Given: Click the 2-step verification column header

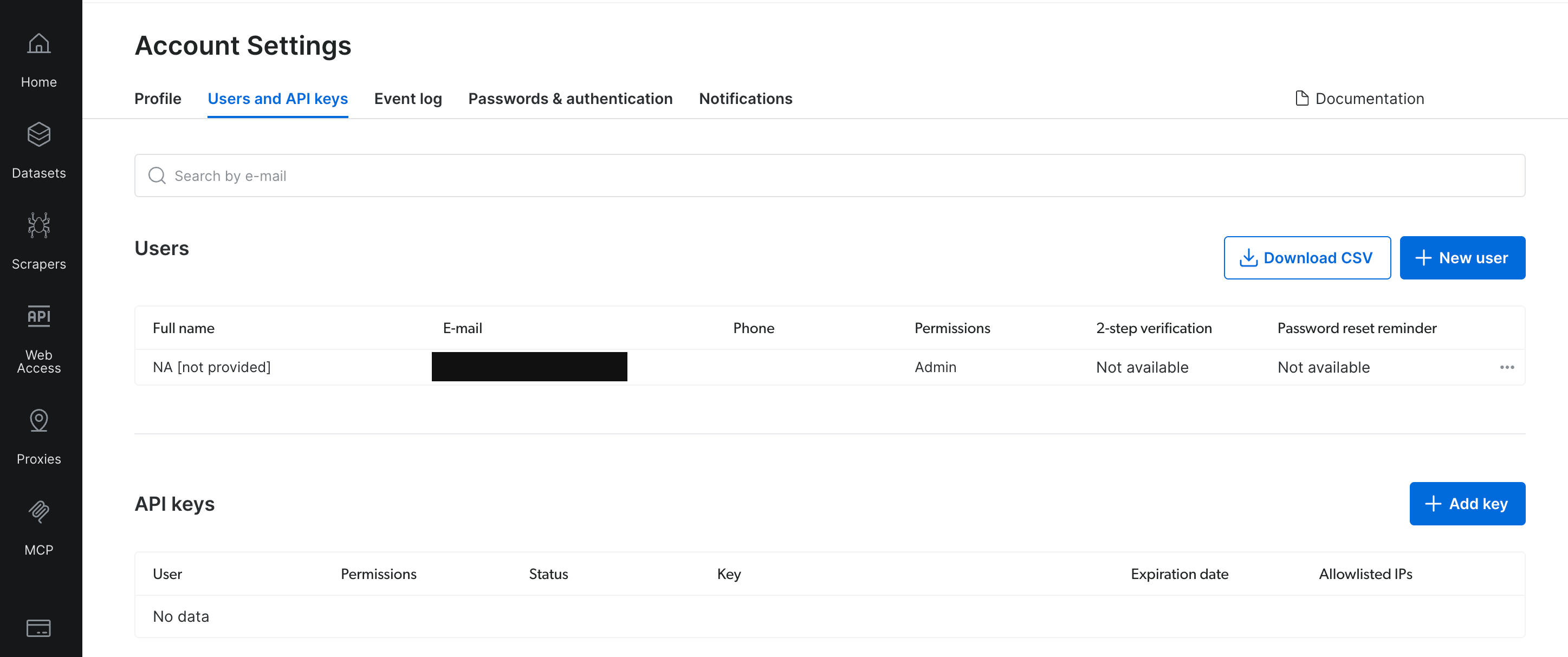Looking at the screenshot, I should [x=1154, y=328].
